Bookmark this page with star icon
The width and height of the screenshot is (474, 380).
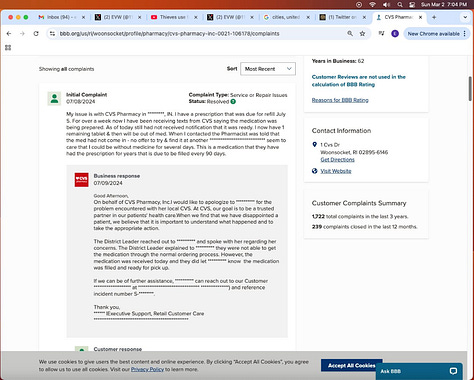(362, 34)
